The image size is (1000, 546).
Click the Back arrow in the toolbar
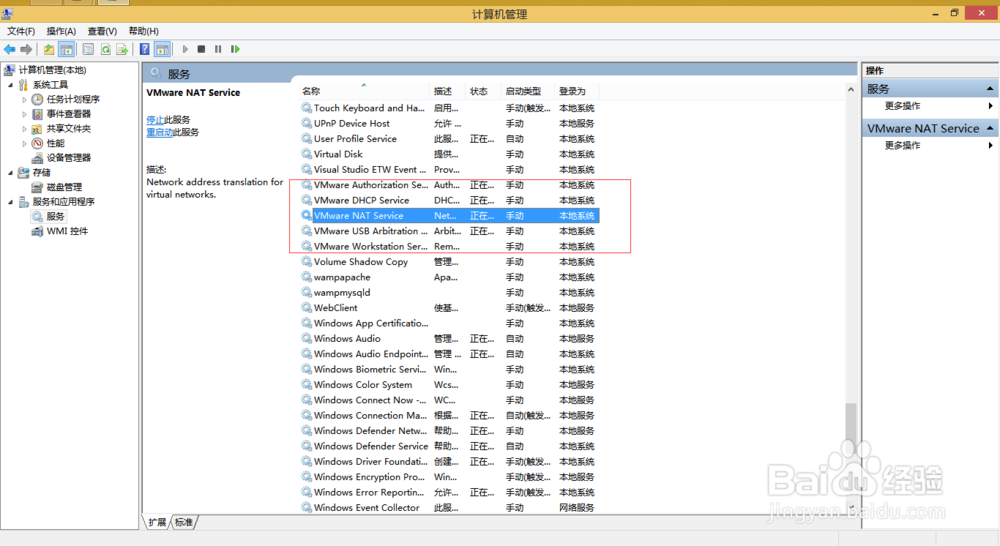[x=10, y=49]
